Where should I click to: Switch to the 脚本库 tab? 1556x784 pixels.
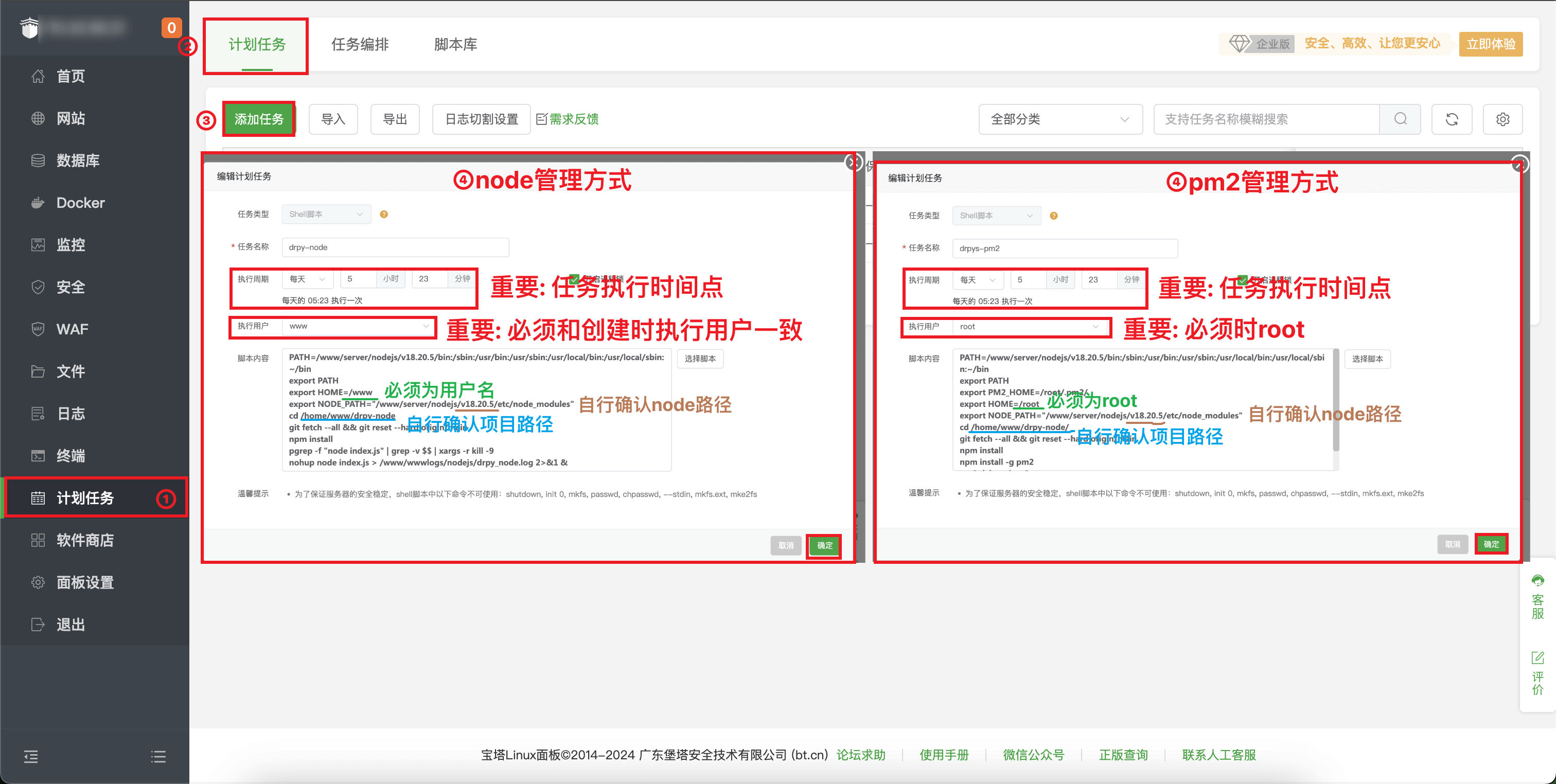coord(455,45)
